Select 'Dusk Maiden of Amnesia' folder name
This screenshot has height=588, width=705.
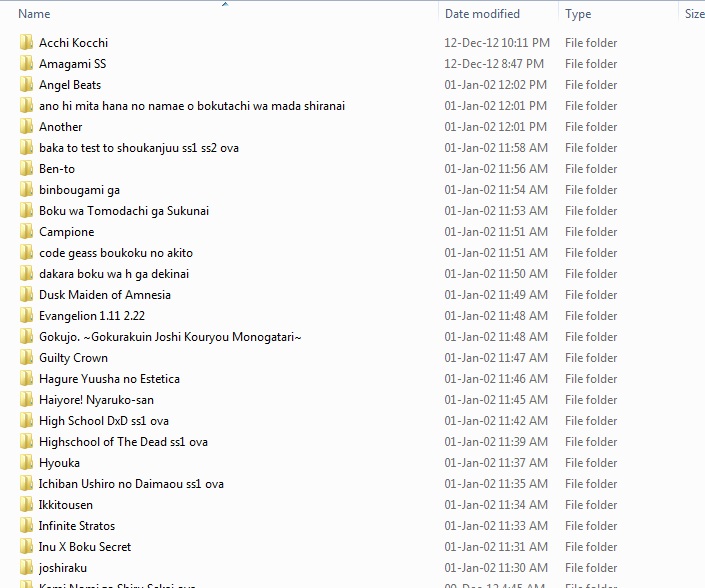[105, 295]
